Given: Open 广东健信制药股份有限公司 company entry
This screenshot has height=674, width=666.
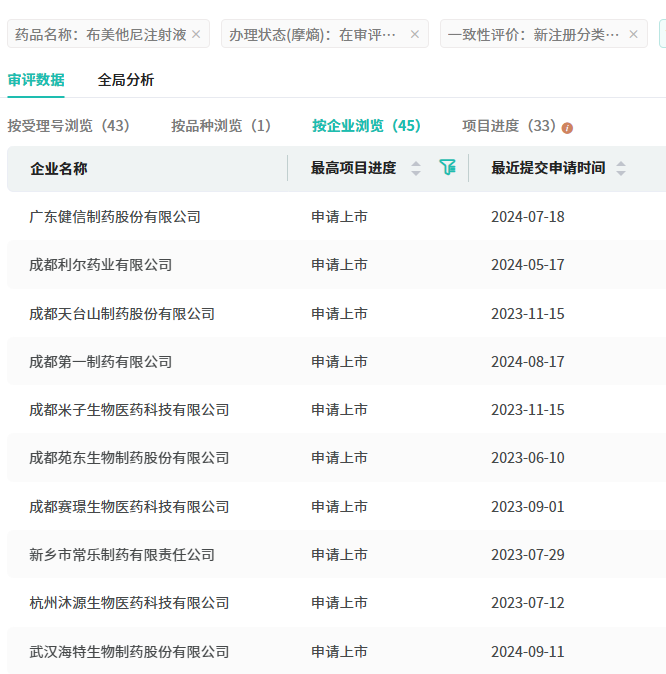Looking at the screenshot, I should (115, 217).
